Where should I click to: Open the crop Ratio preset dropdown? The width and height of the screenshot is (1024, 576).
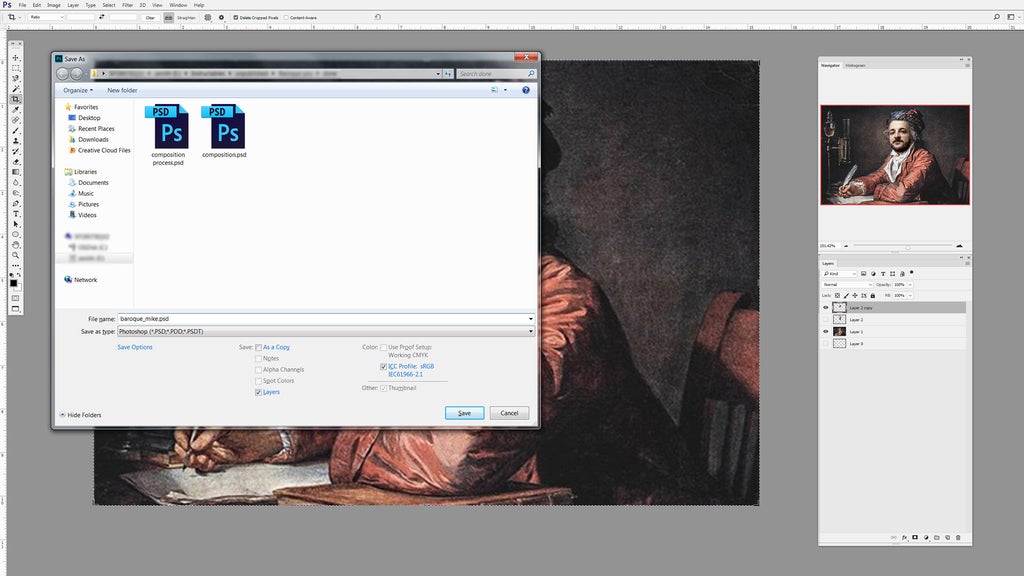(46, 18)
